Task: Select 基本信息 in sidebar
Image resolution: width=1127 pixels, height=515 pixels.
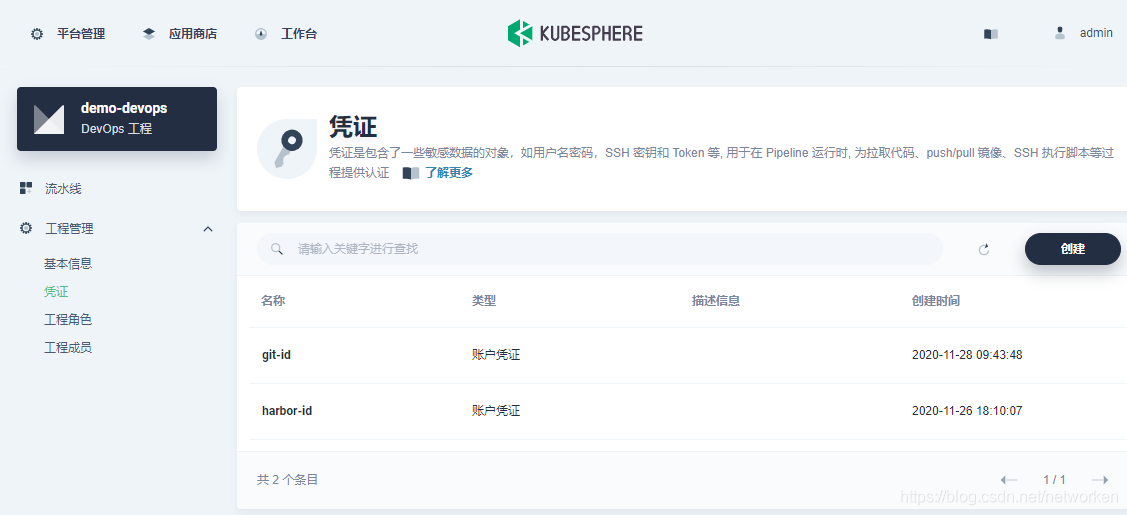Action: pyautogui.click(x=68, y=264)
